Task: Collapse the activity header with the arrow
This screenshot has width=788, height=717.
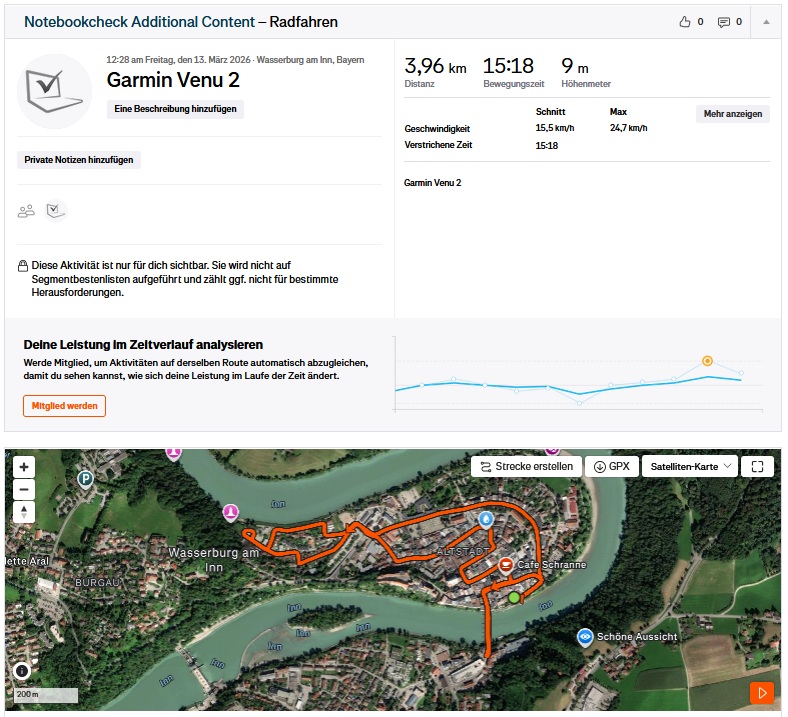Action: tap(766, 22)
